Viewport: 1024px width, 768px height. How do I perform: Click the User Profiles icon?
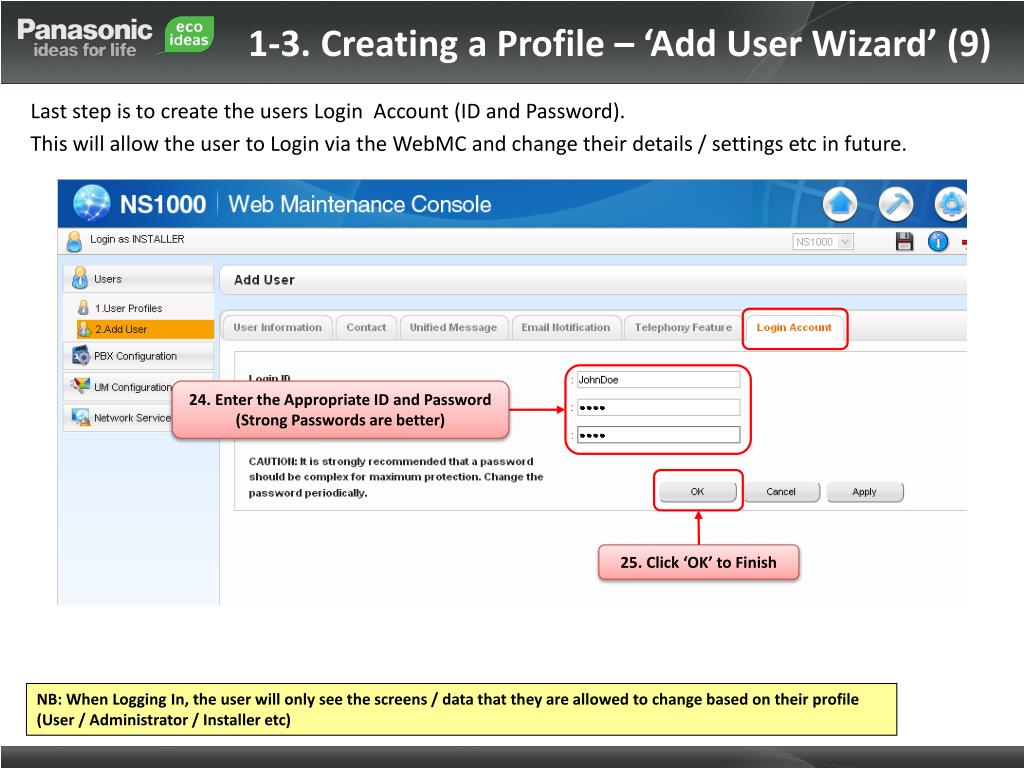coord(84,308)
